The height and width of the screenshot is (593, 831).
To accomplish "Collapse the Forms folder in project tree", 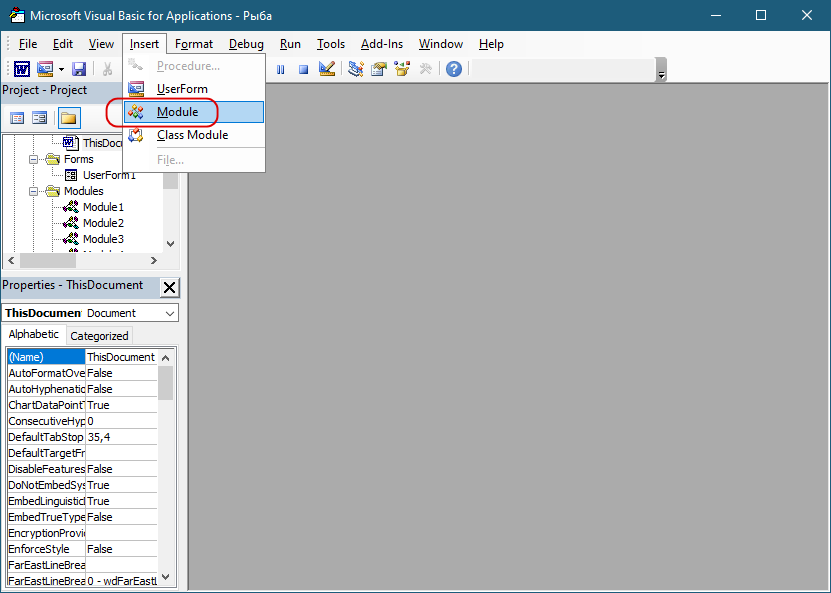I will pyautogui.click(x=33, y=159).
